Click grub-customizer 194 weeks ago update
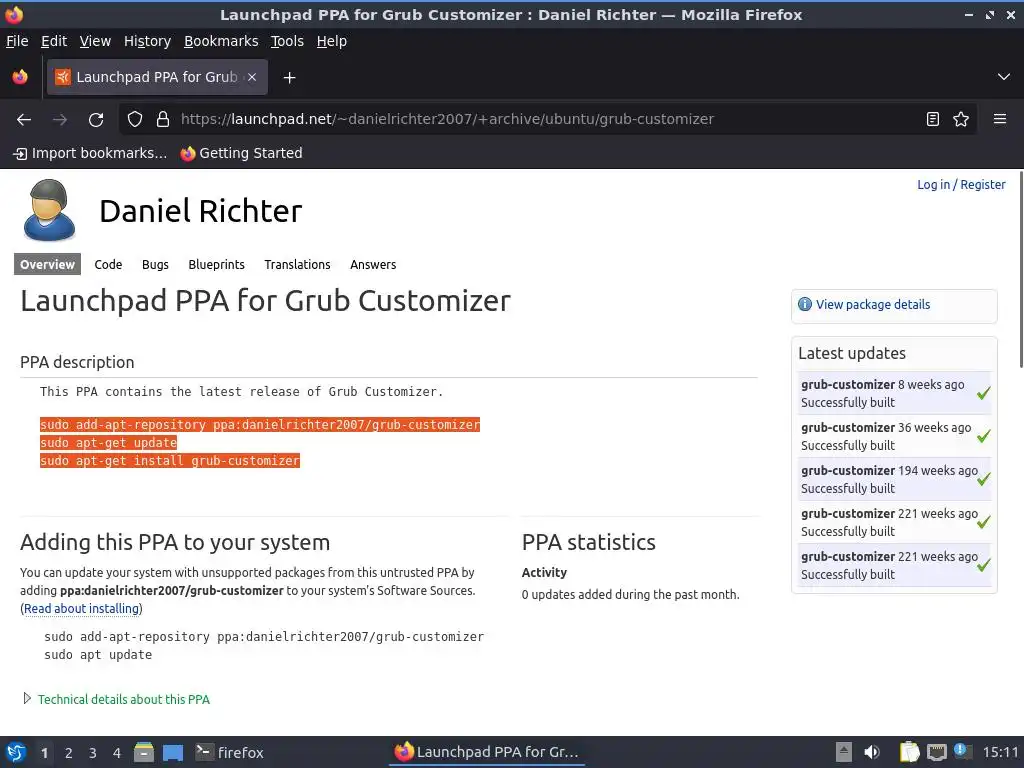 pos(895,479)
